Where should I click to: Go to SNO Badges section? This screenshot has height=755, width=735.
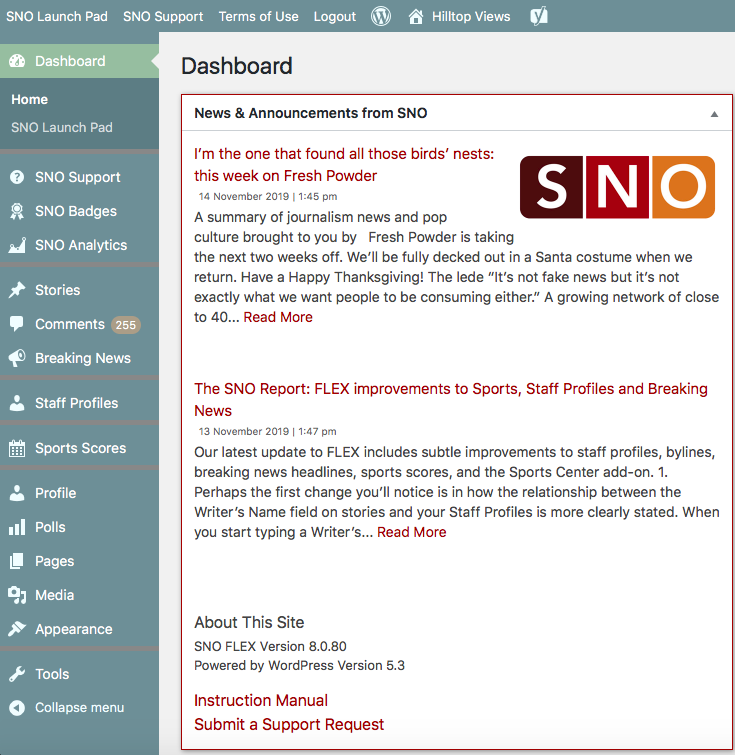pos(76,211)
